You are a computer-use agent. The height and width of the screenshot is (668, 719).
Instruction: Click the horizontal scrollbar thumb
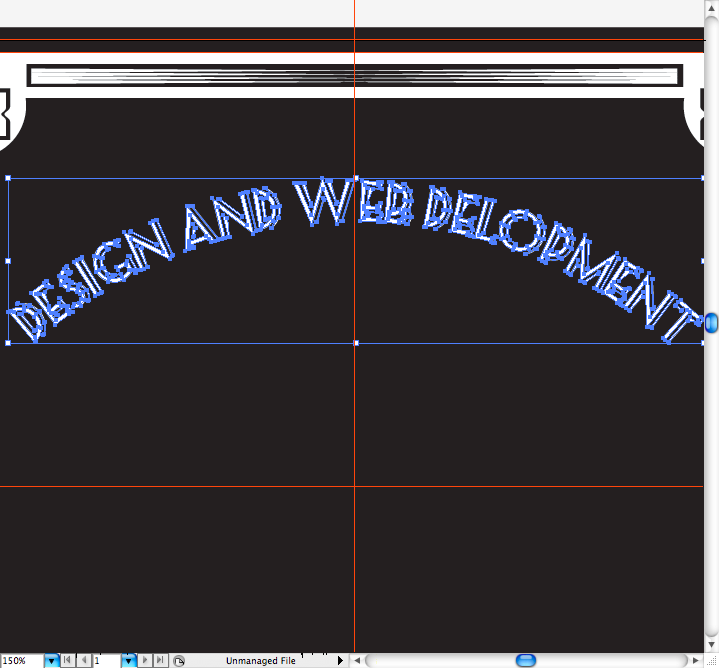(x=526, y=660)
